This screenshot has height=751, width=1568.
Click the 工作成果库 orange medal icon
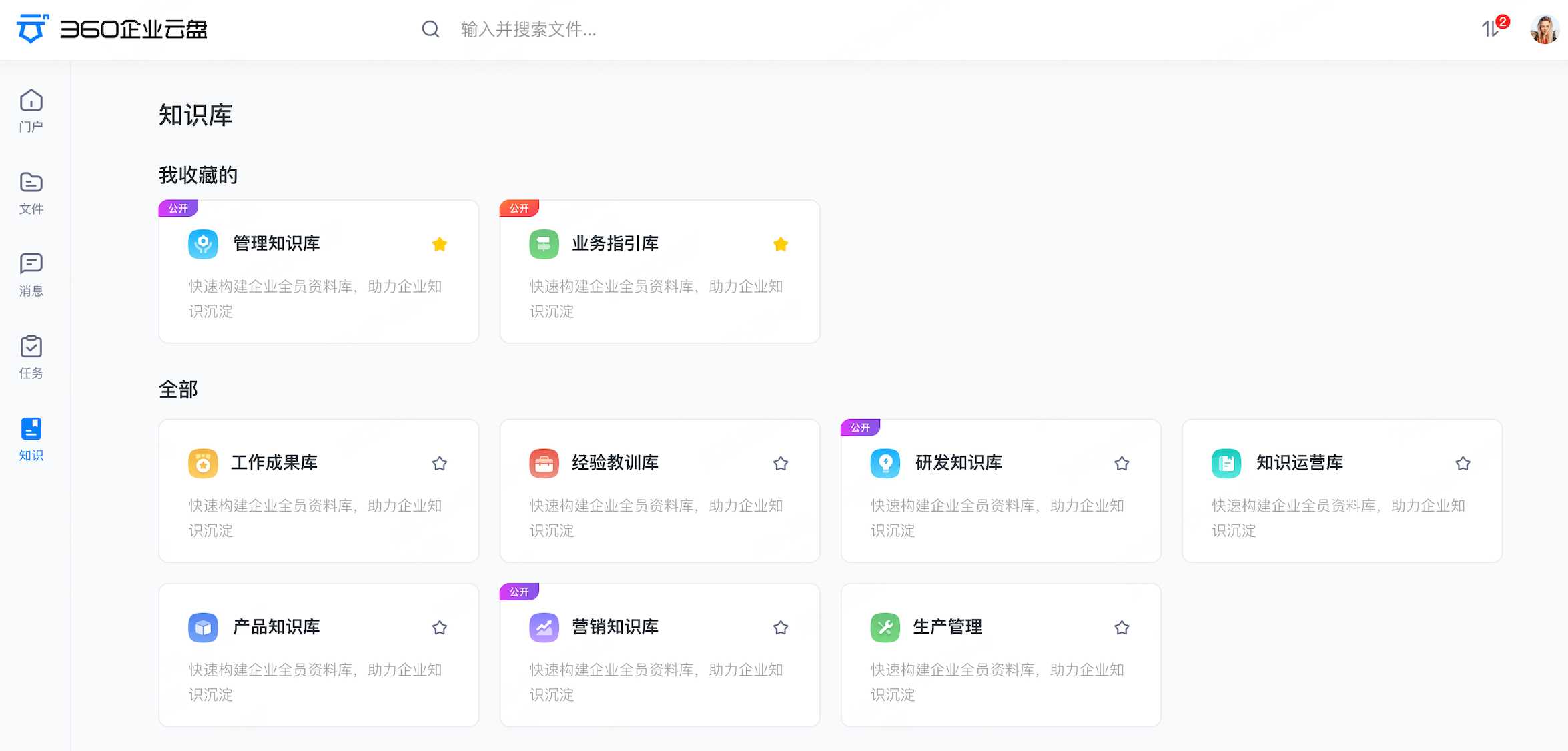[203, 463]
